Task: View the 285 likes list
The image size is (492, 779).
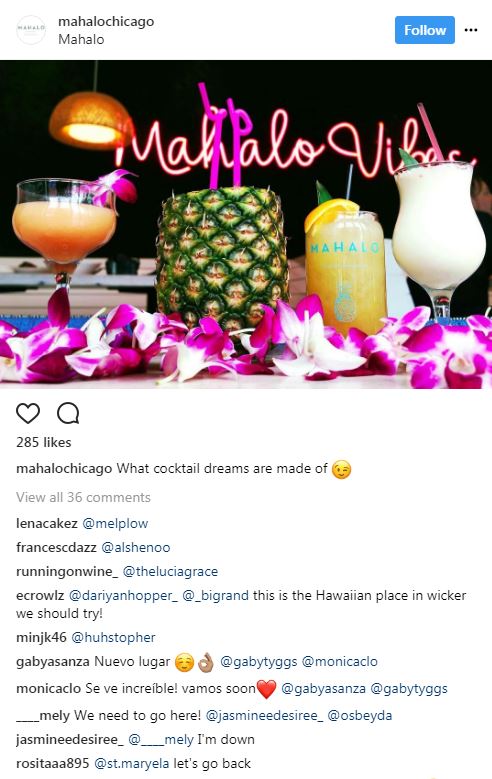Action: coord(44,442)
